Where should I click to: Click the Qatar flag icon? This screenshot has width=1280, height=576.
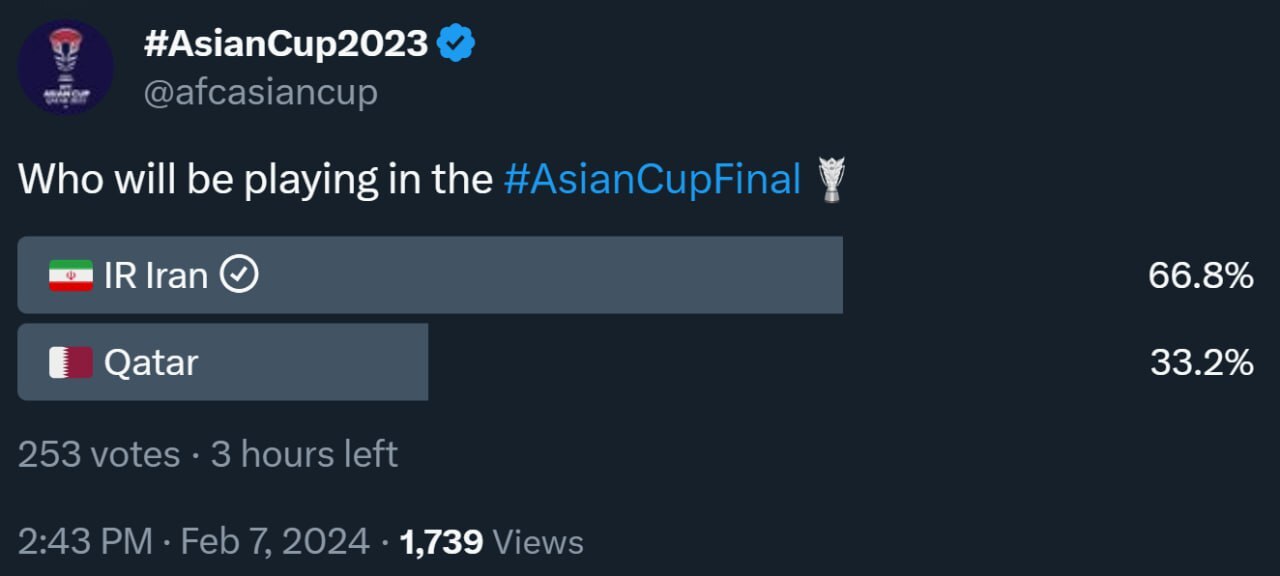coord(70,362)
